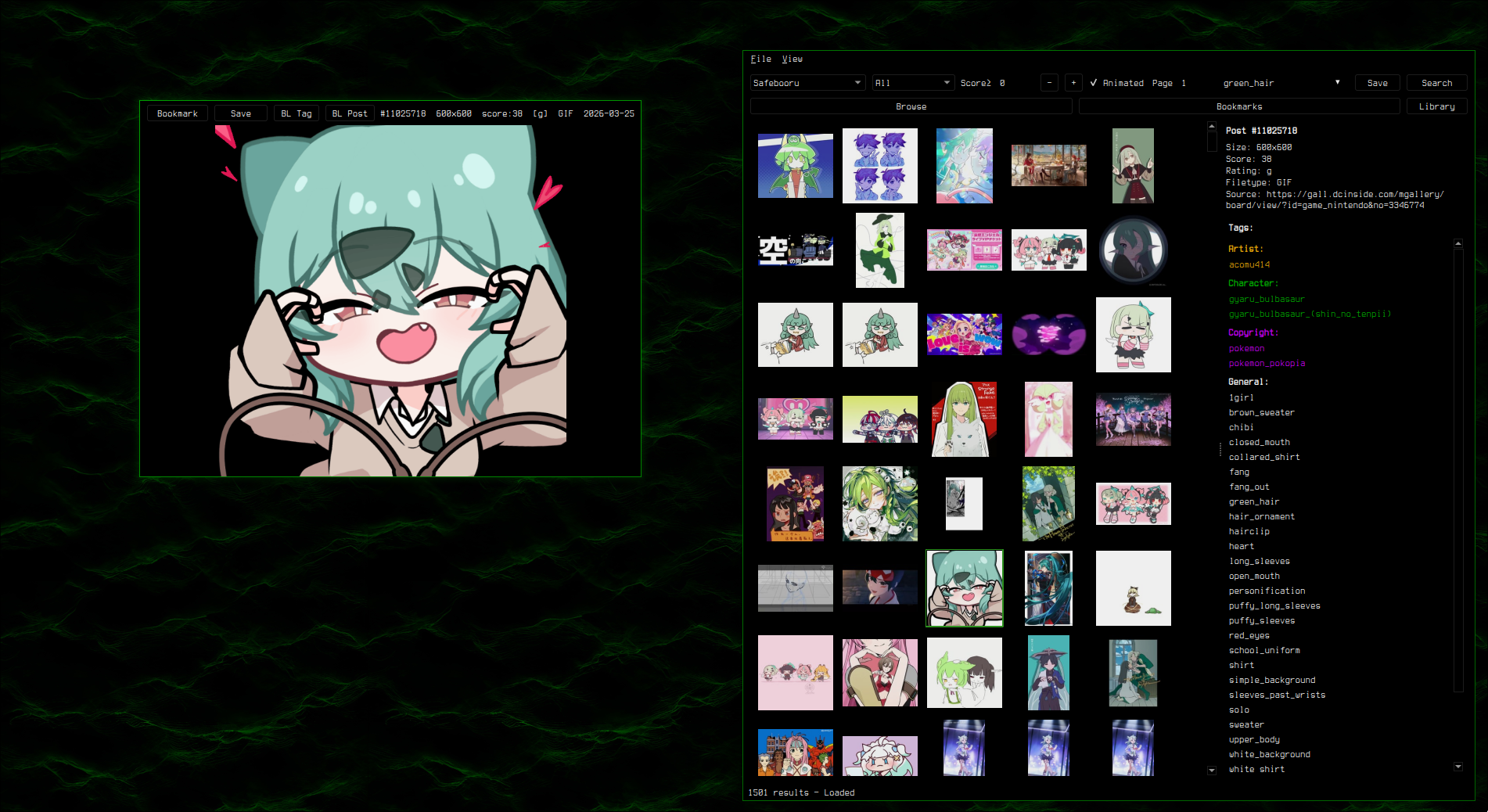Toggle the Animated filter checkbox
The image size is (1488, 812).
tap(1095, 82)
